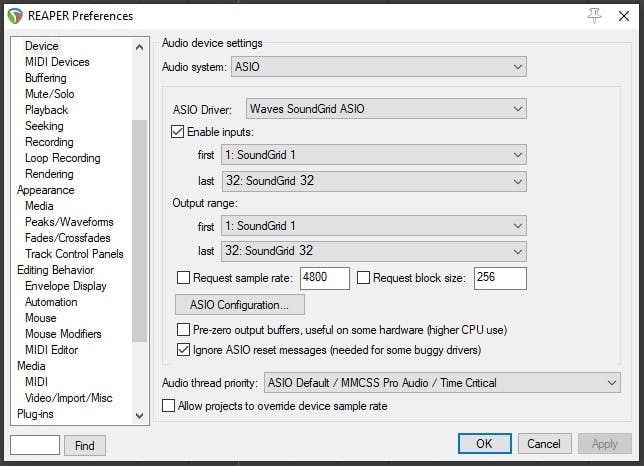Open the Recording preferences page
This screenshot has width=644, height=466.
(x=49, y=142)
